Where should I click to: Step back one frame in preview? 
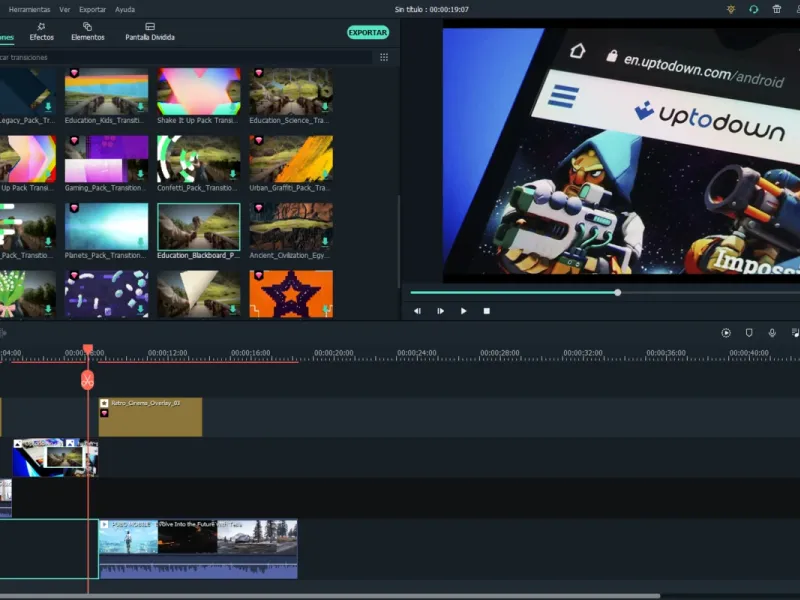click(x=417, y=311)
